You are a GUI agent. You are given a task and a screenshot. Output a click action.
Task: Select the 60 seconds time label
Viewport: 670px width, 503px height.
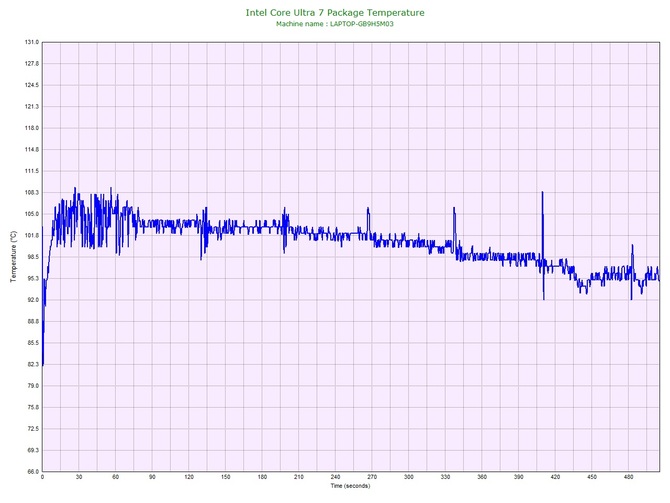(x=115, y=477)
